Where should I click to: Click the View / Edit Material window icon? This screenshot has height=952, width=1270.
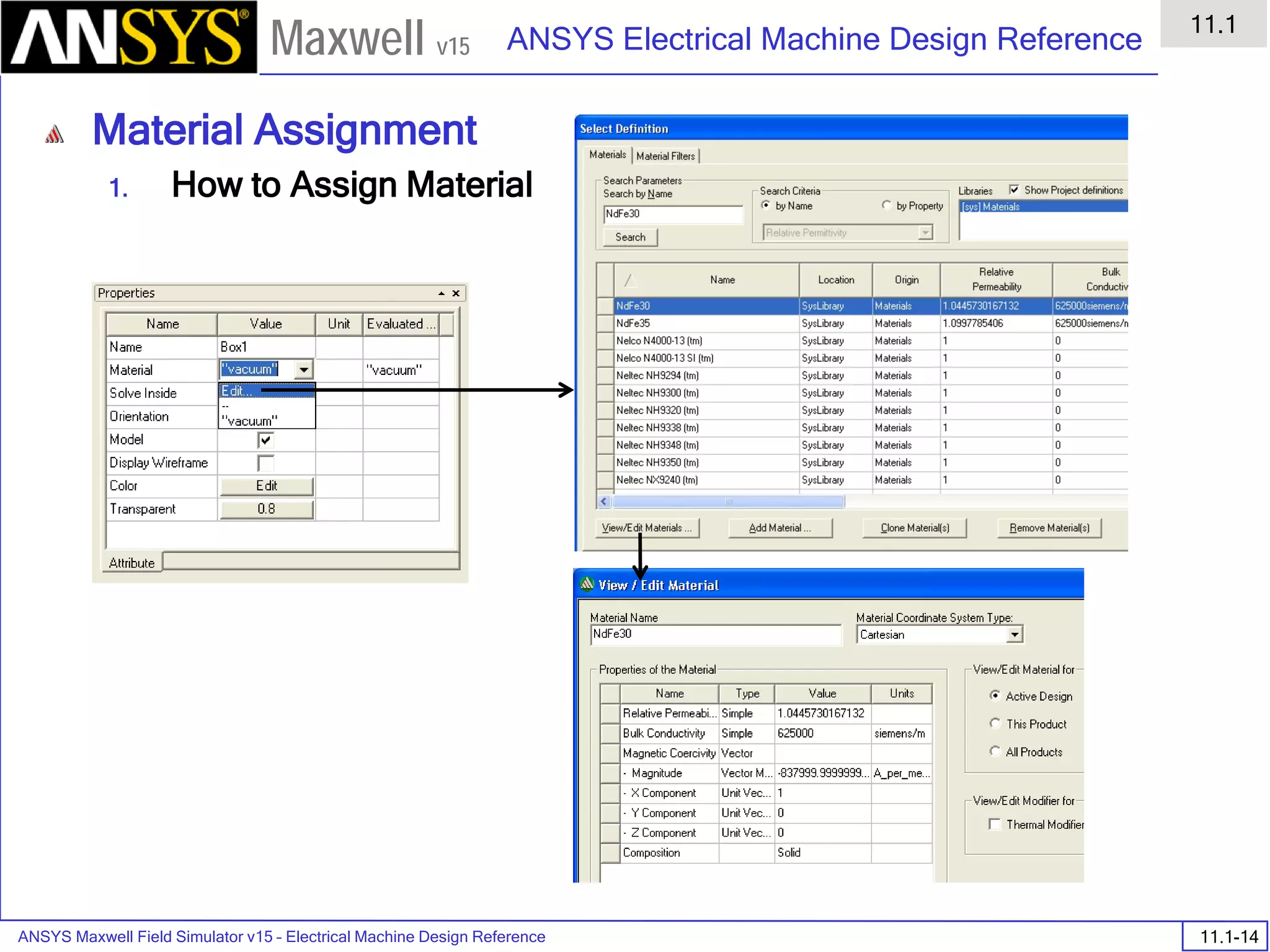[x=587, y=584]
